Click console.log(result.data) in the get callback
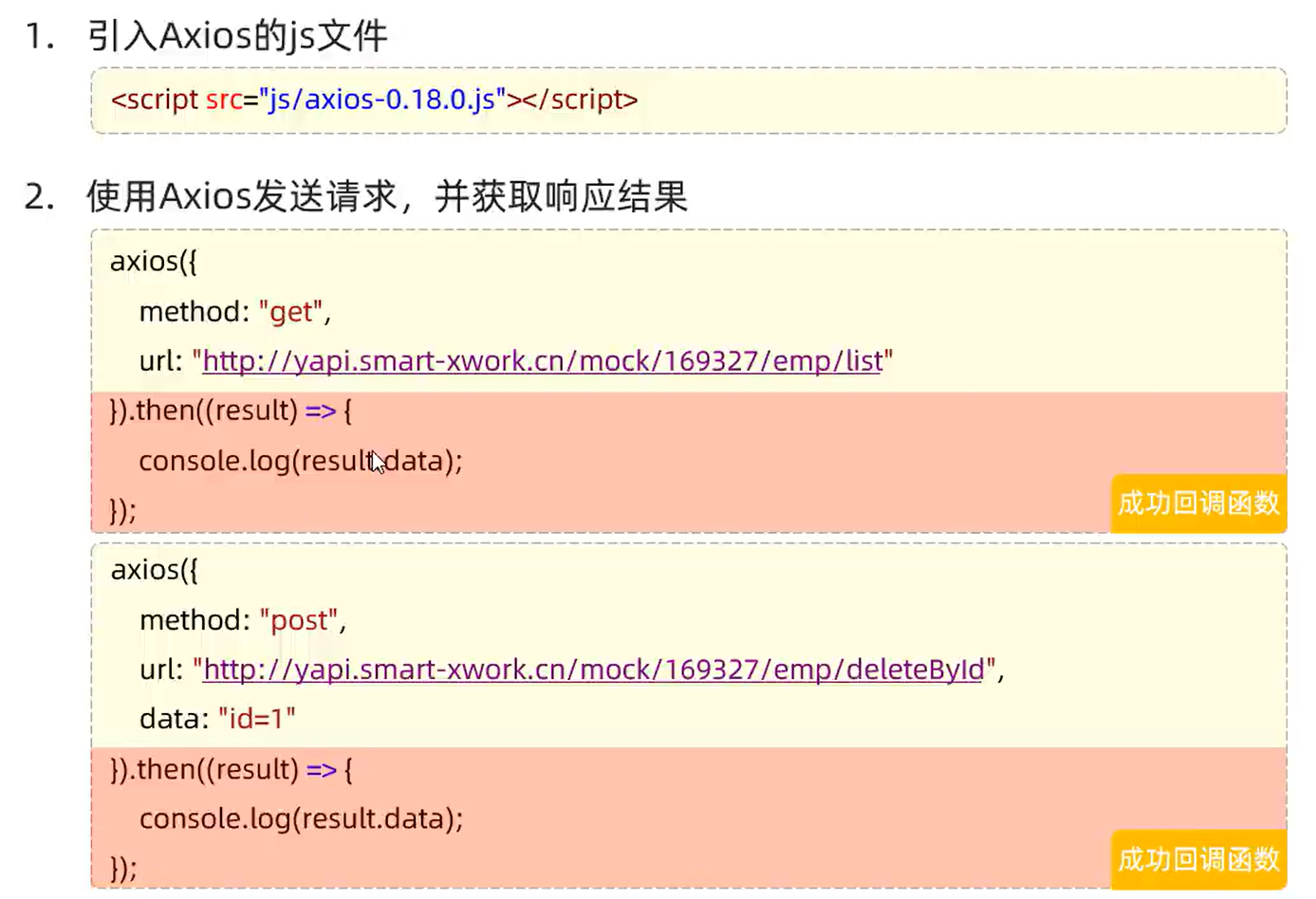This screenshot has height=899, width=1316. [301, 461]
